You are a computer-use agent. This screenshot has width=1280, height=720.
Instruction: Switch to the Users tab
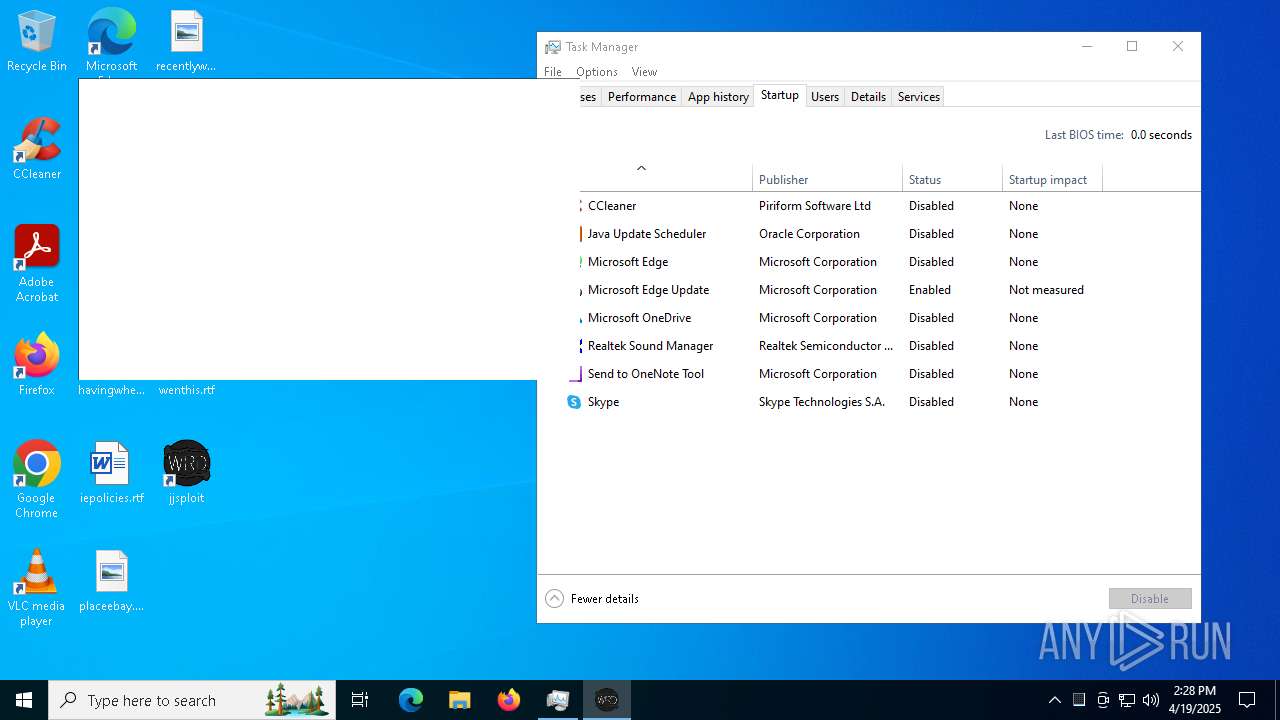[x=825, y=97]
